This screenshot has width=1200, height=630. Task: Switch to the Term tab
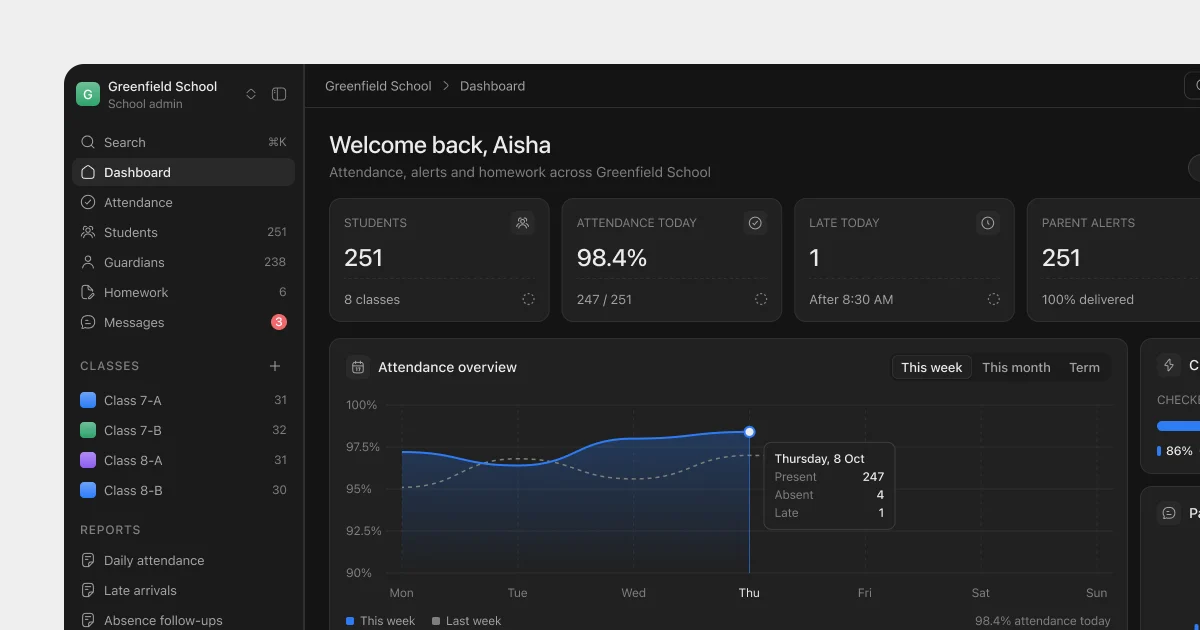tap(1084, 367)
